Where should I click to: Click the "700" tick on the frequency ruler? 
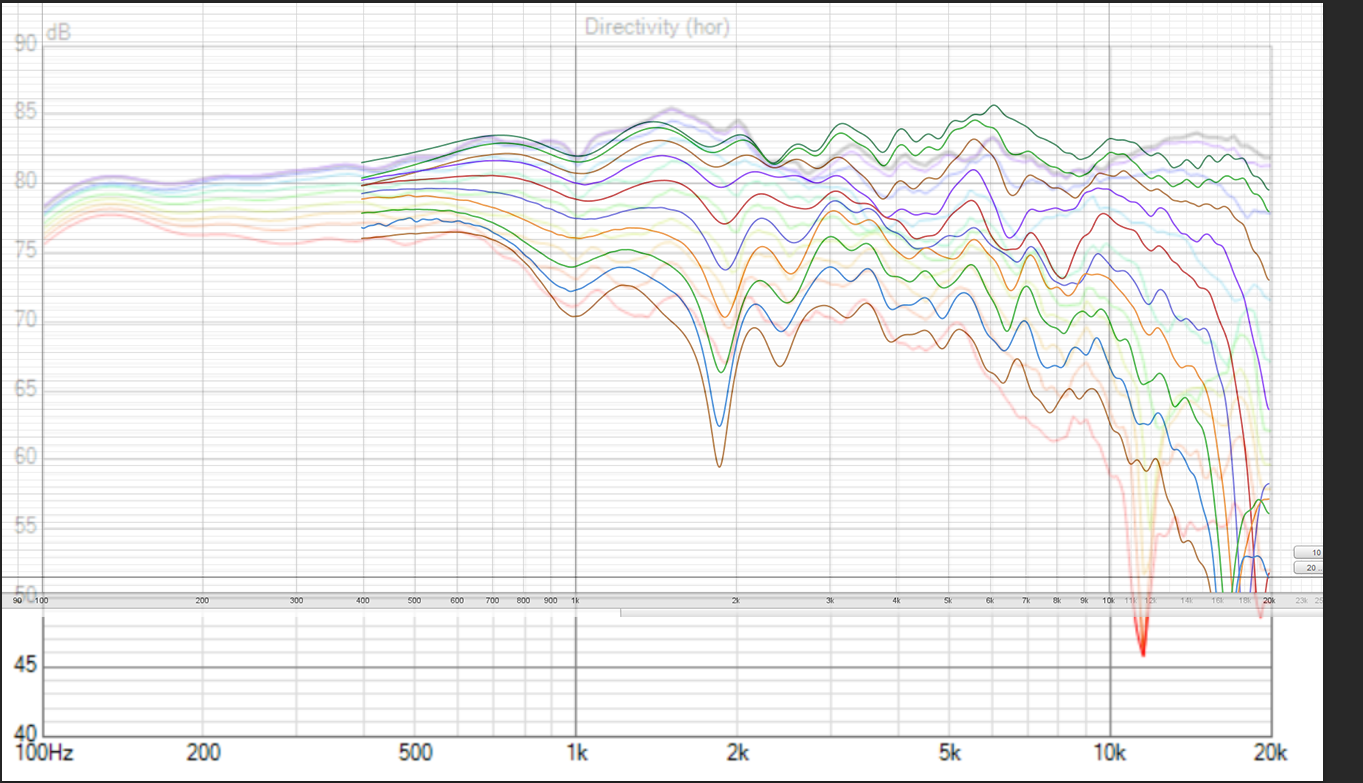tap(492, 600)
